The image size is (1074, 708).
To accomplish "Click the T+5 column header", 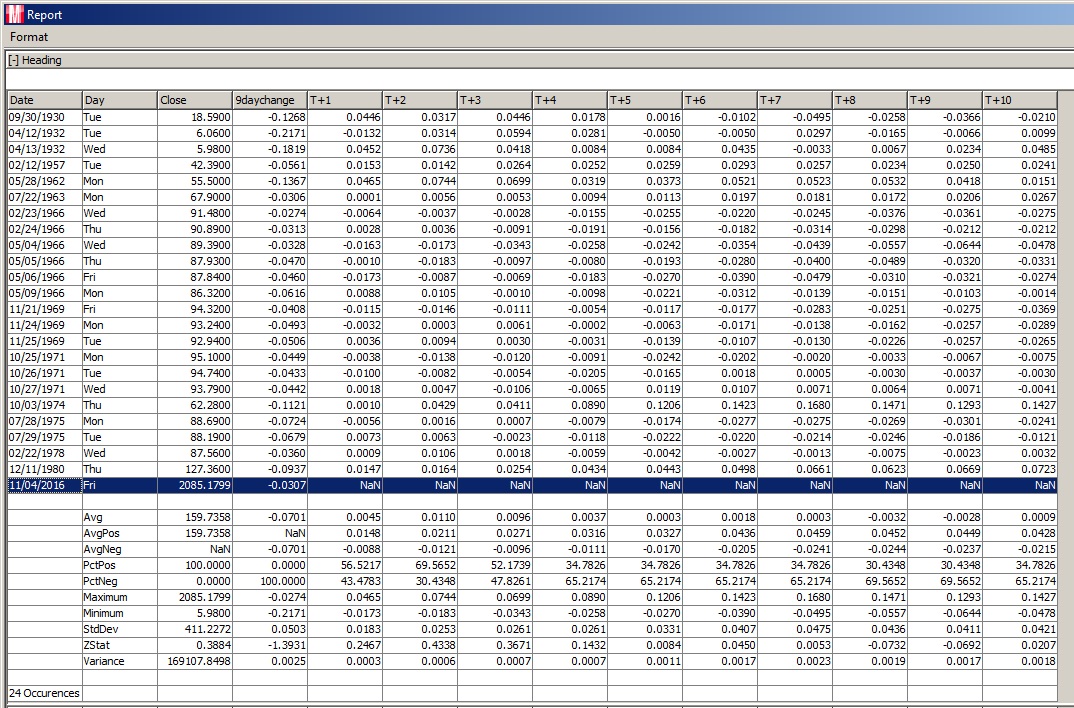I will (645, 100).
